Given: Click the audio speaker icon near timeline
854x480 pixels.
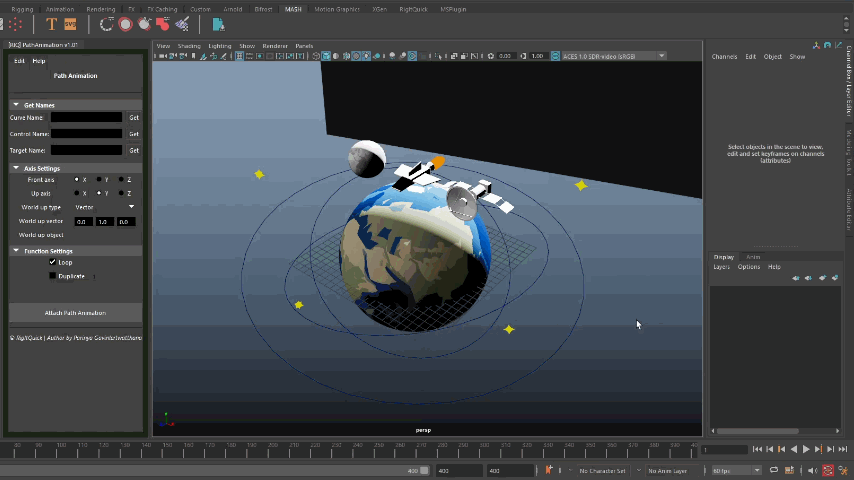Looking at the screenshot, I should 812,471.
